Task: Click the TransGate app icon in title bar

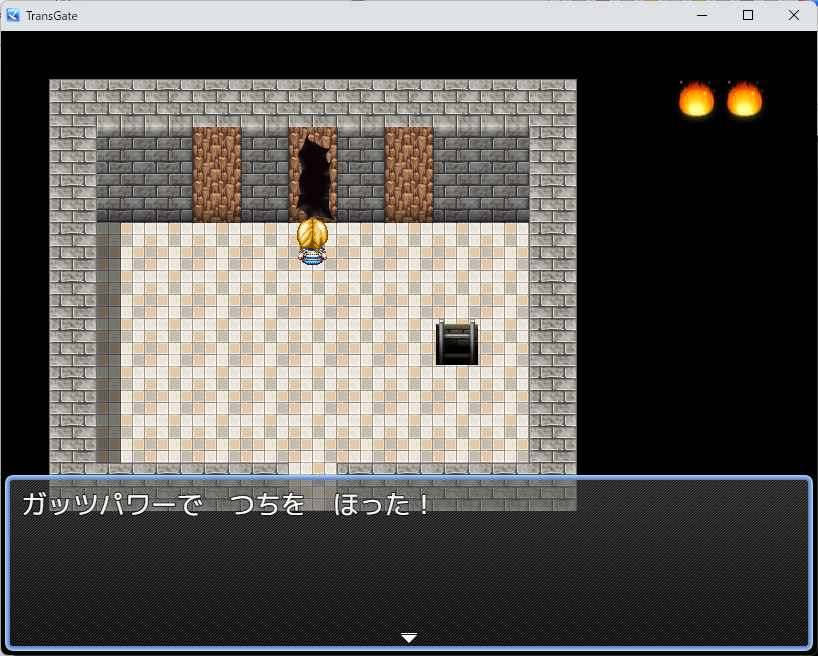Action: (x=13, y=15)
